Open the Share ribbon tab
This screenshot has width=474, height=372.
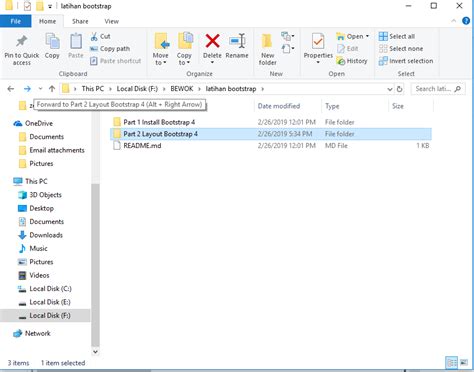pos(80,21)
